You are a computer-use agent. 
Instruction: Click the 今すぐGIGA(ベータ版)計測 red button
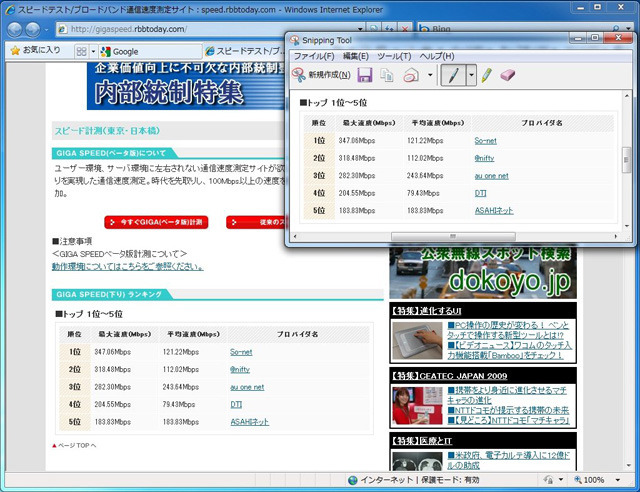(x=156, y=222)
